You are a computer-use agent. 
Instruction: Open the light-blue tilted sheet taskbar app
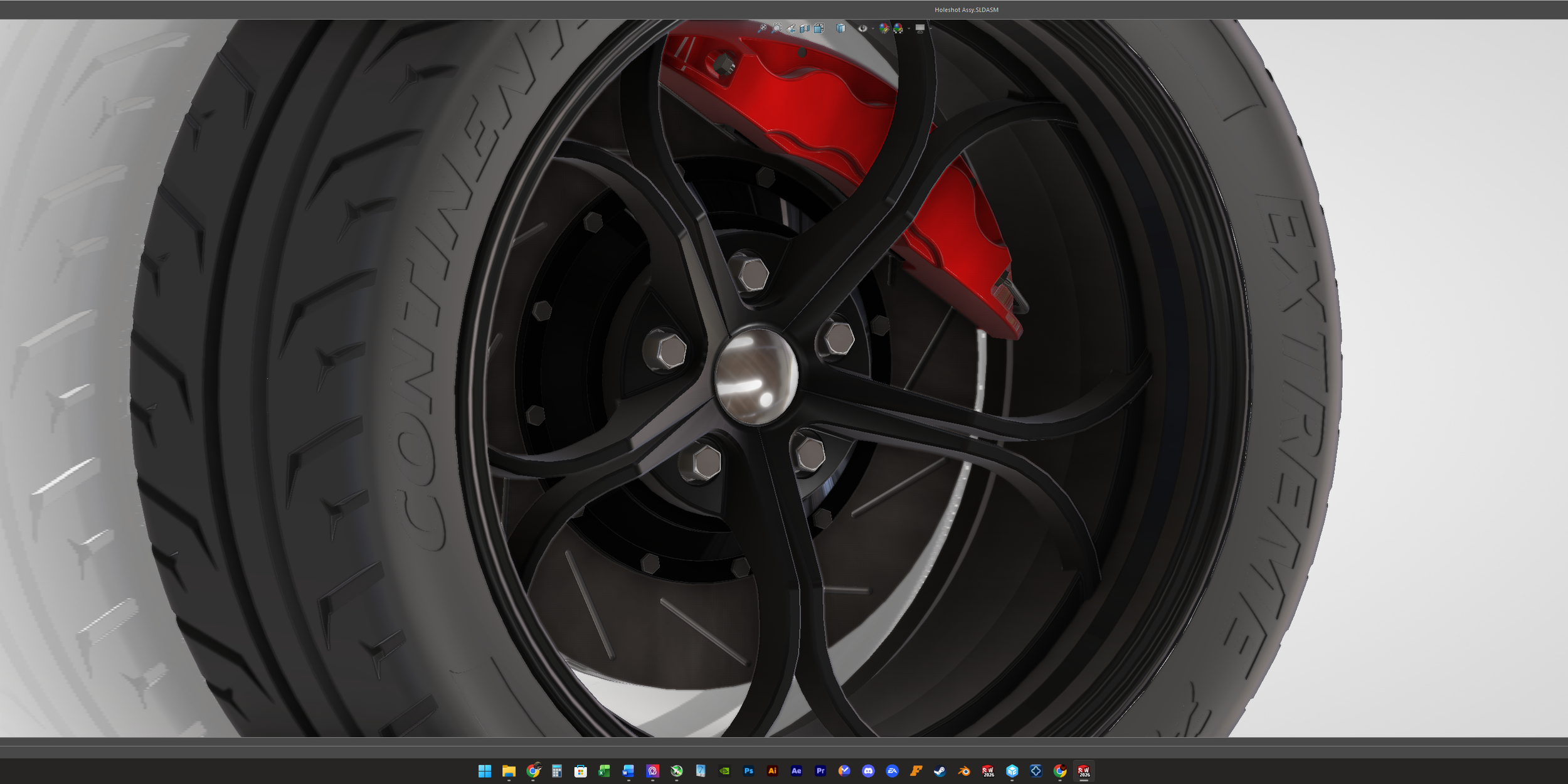(701, 771)
